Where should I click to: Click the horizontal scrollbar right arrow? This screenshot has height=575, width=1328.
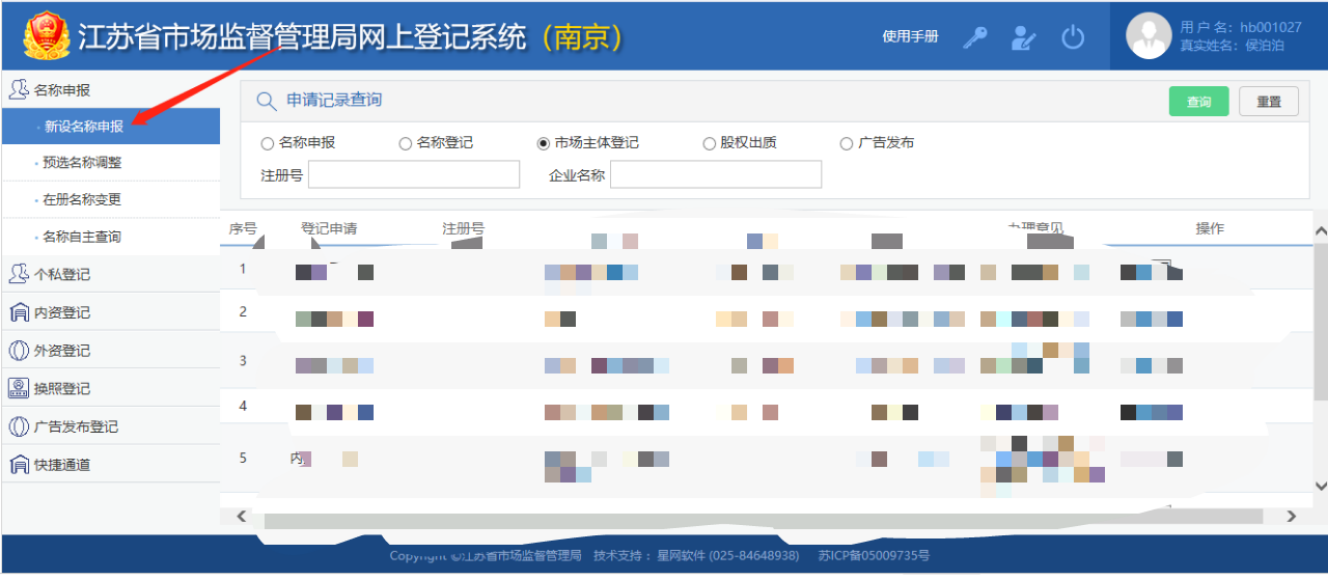1291,516
